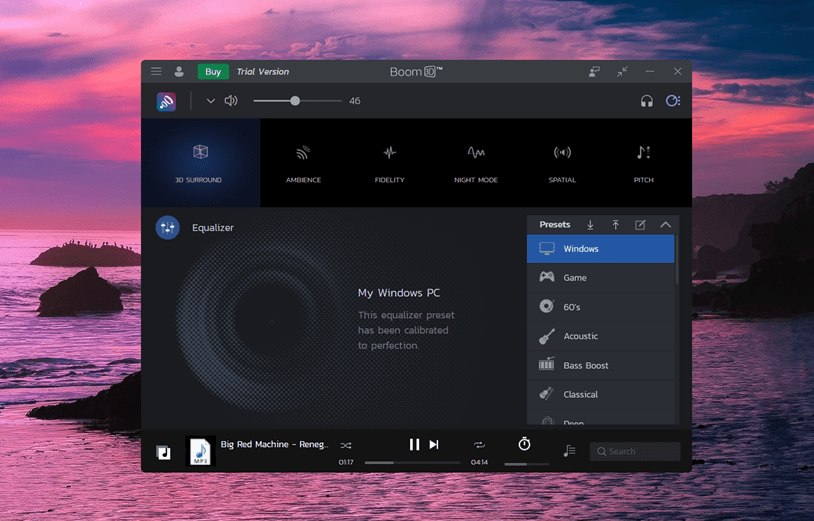Switch to compact mini mode
The width and height of the screenshot is (814, 521).
[x=622, y=72]
